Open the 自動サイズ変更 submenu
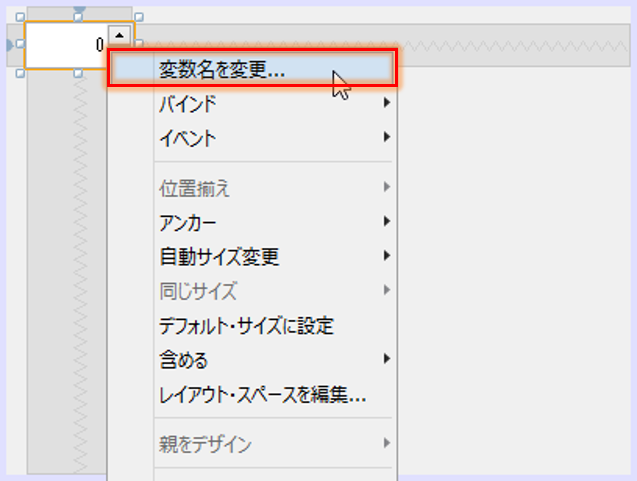Image resolution: width=637 pixels, height=481 pixels. tap(252, 256)
